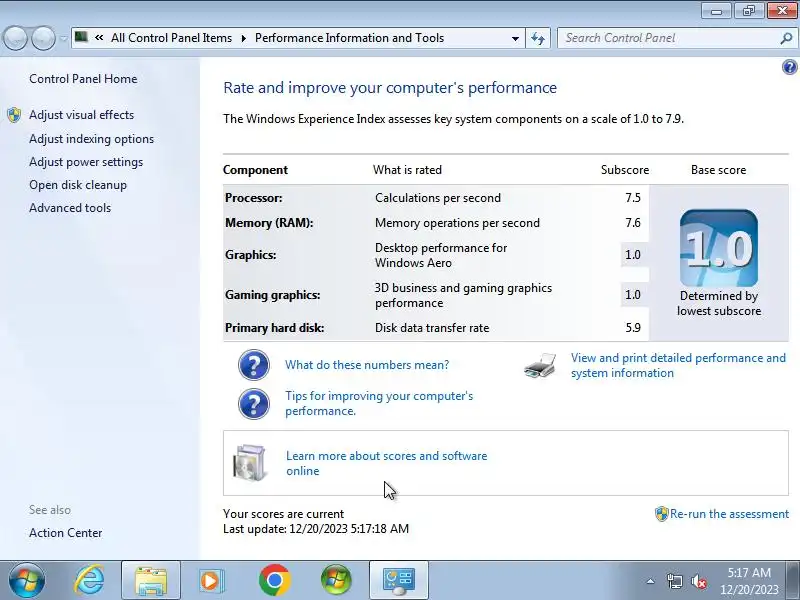The width and height of the screenshot is (800, 600).
Task: Select the Graphics subscore 1.0 cell
Action: 634,255
